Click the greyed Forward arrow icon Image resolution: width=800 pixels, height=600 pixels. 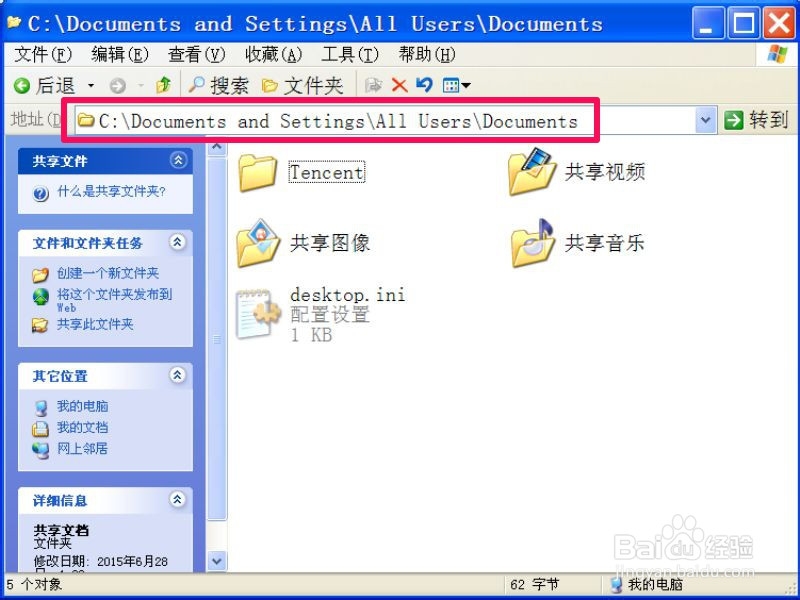[x=118, y=86]
